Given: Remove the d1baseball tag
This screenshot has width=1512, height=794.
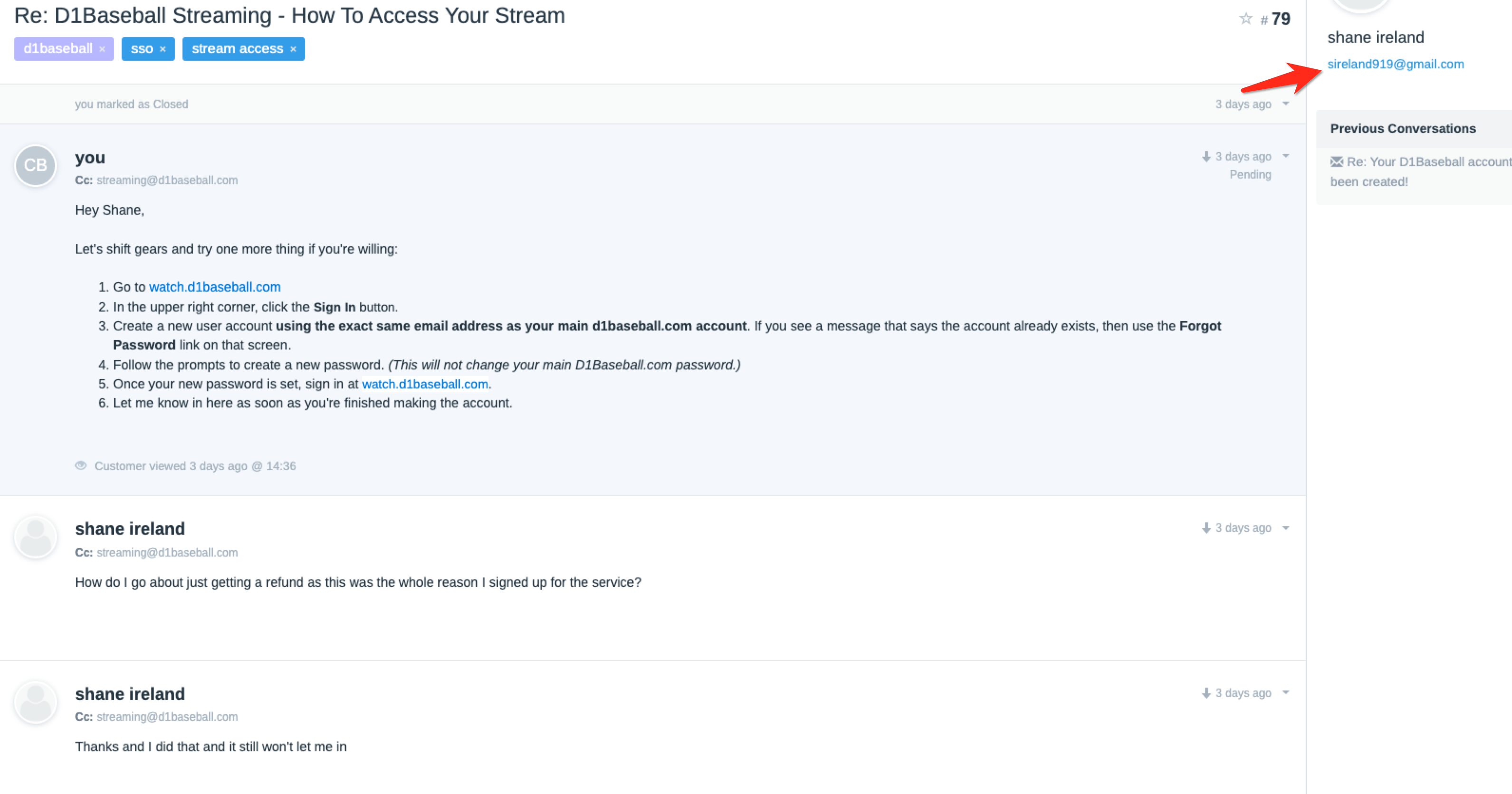Looking at the screenshot, I should tap(102, 49).
